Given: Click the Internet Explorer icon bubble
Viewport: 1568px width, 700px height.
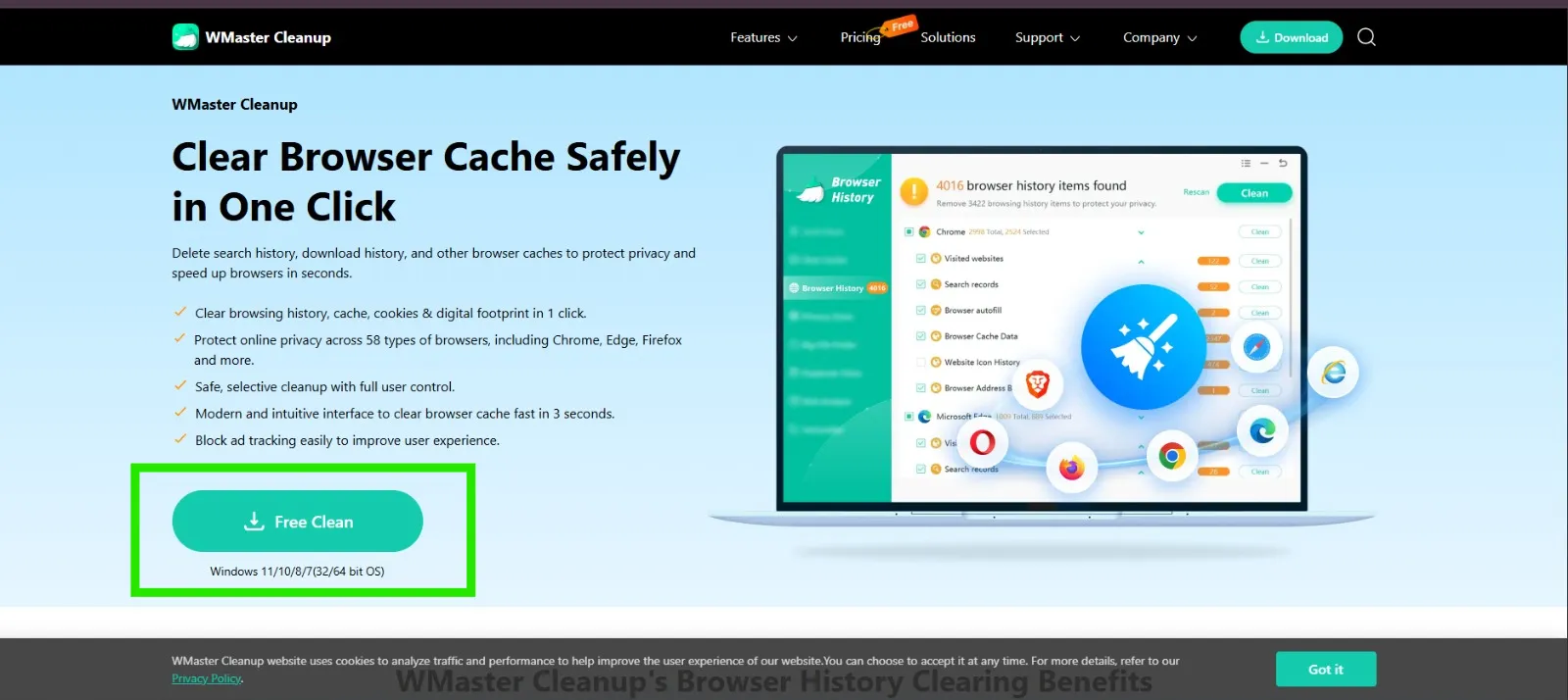Looking at the screenshot, I should point(1334,373).
